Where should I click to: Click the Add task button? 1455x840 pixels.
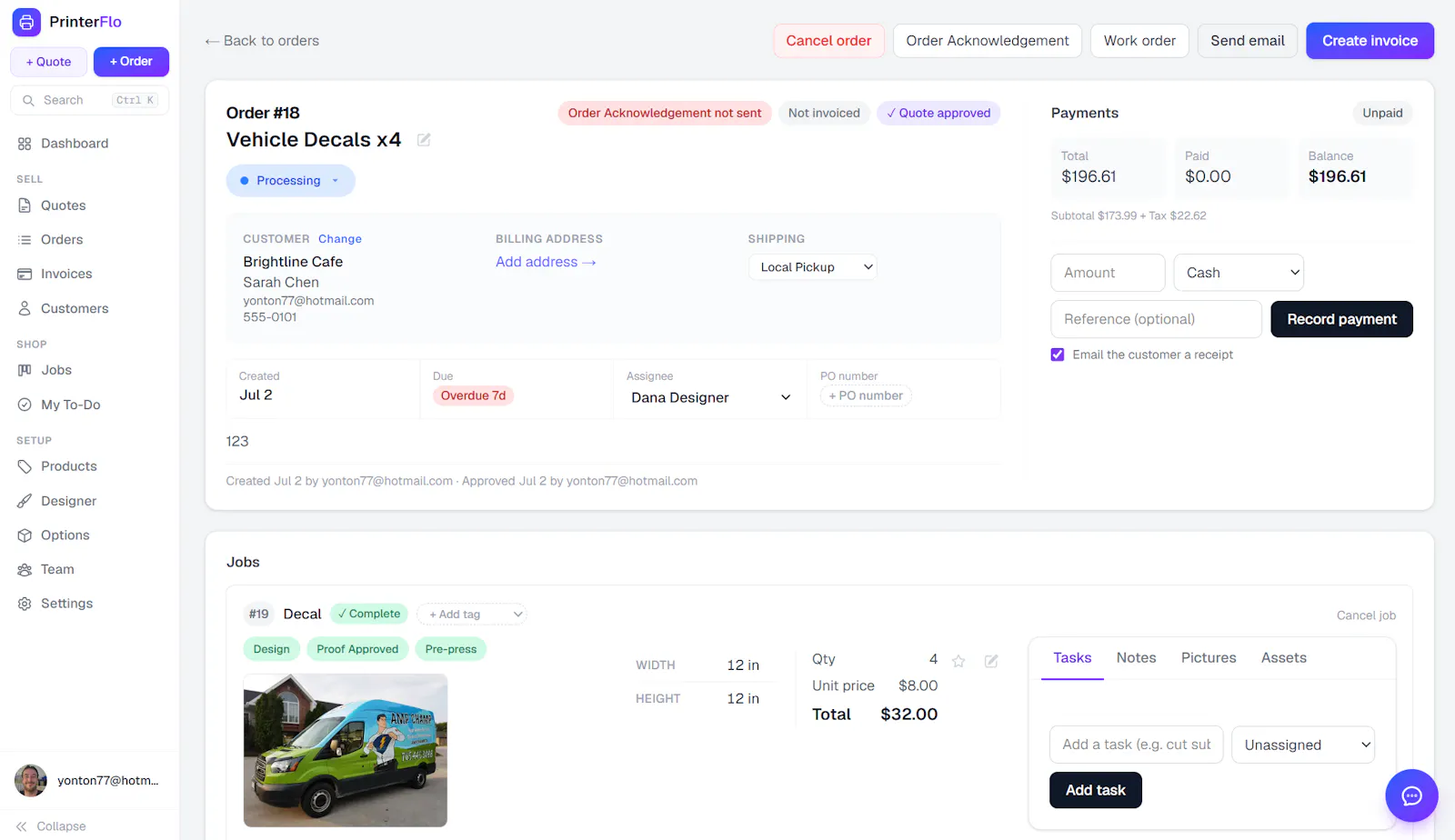1096,790
